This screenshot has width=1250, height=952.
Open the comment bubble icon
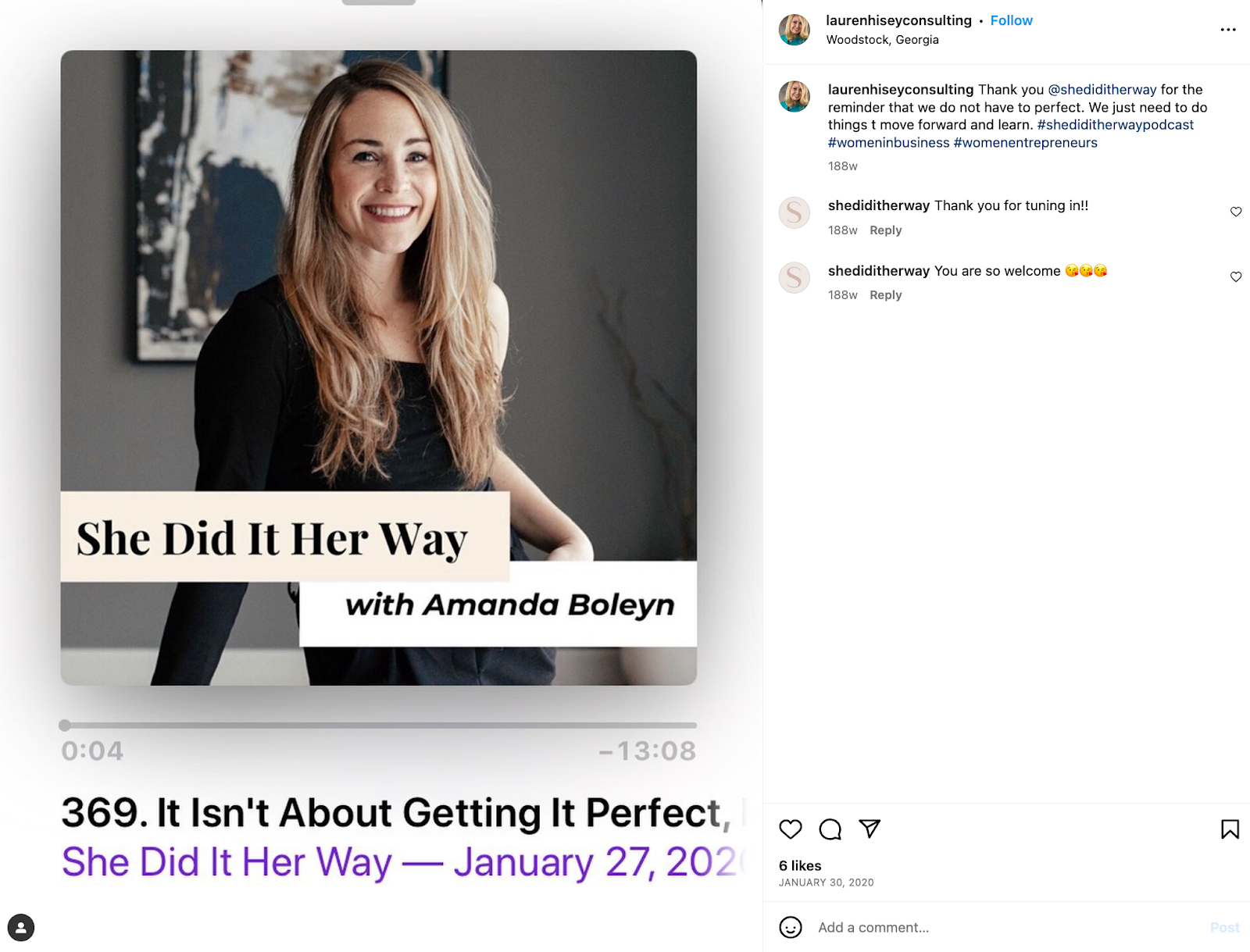tap(830, 829)
